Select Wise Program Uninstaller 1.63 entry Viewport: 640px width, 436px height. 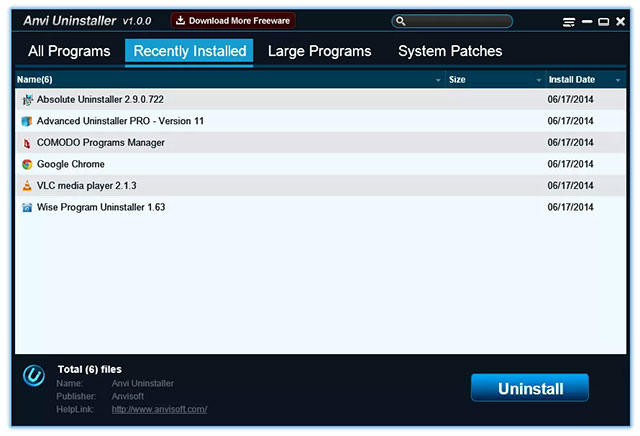click(320, 207)
